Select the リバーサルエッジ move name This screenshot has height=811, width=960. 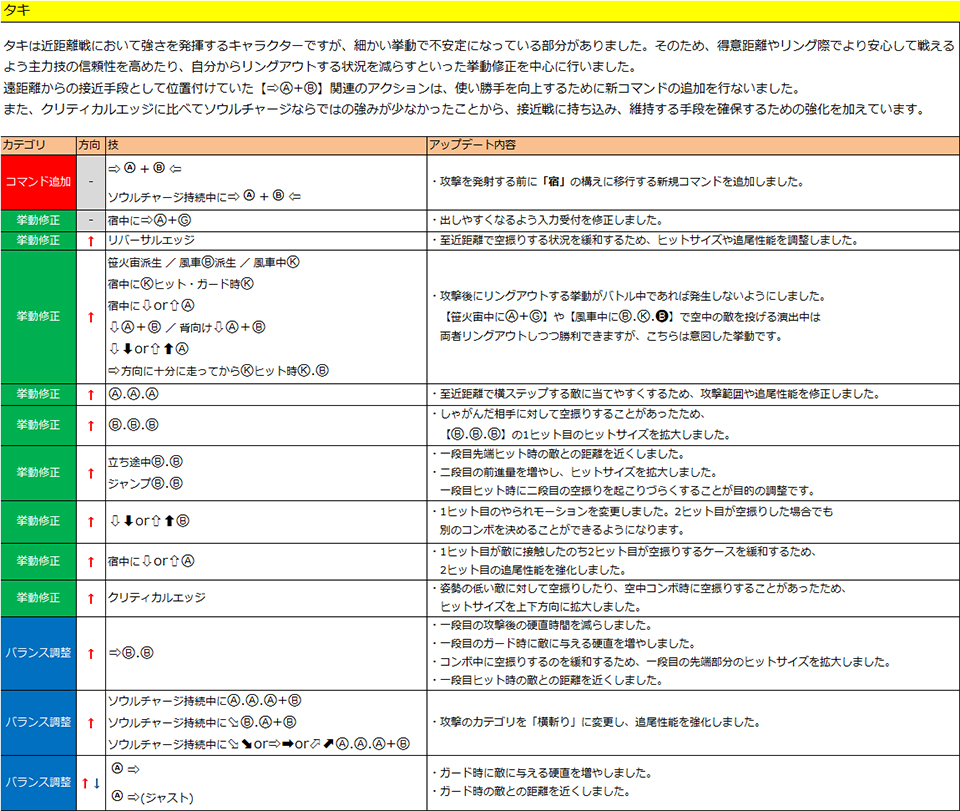tap(150, 241)
